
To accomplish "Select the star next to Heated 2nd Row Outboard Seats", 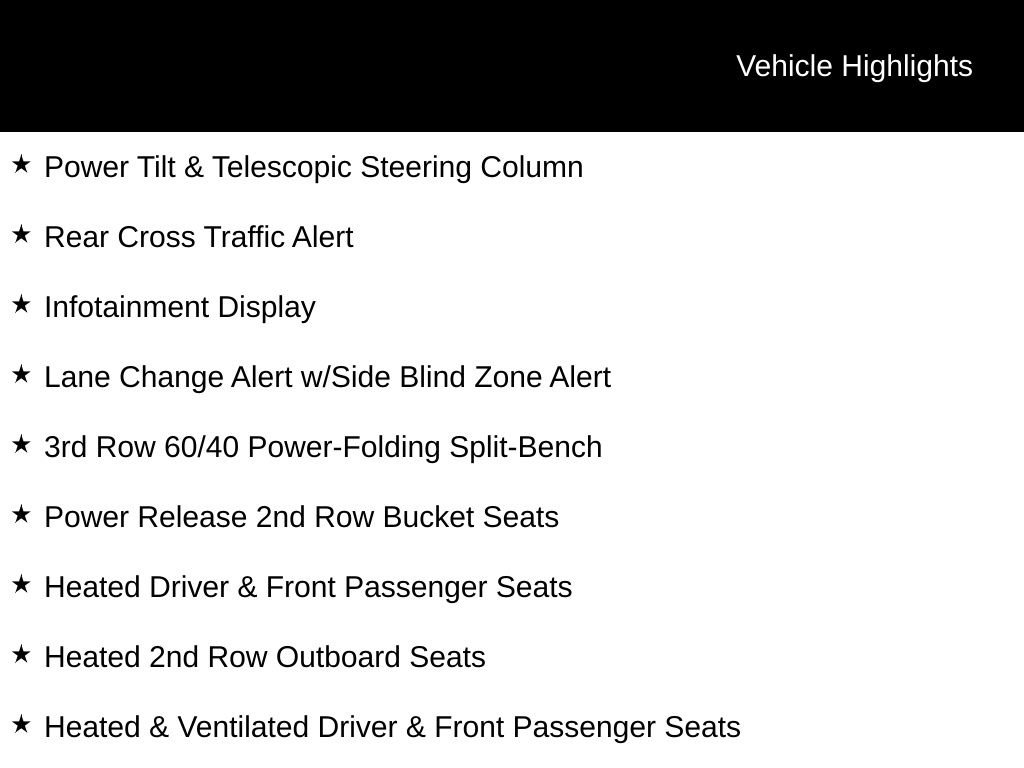I will (x=21, y=654).
